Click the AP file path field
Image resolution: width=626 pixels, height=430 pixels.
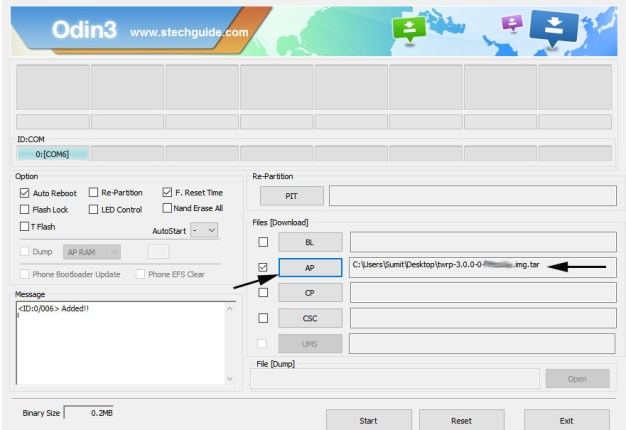[483, 267]
